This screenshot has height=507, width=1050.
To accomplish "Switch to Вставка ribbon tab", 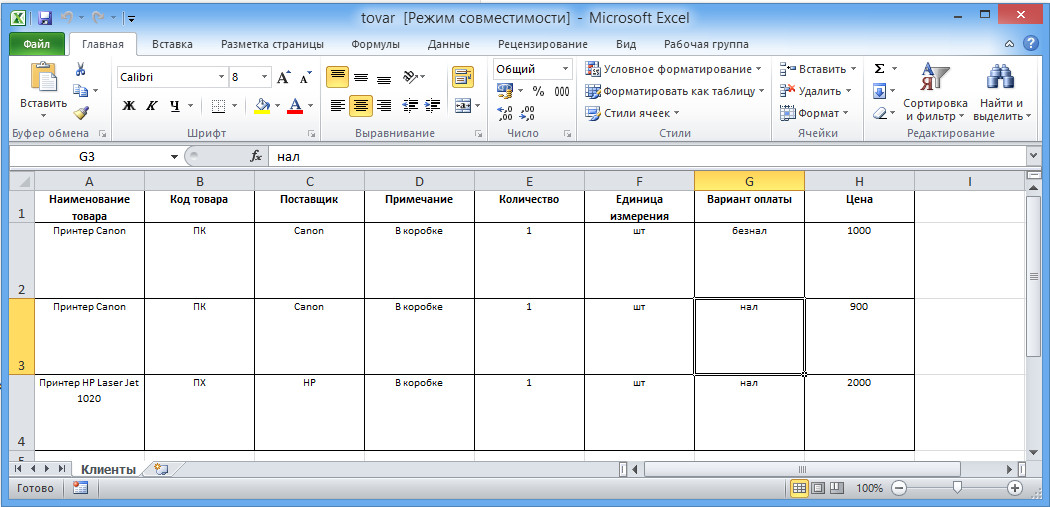I will 172,44.
